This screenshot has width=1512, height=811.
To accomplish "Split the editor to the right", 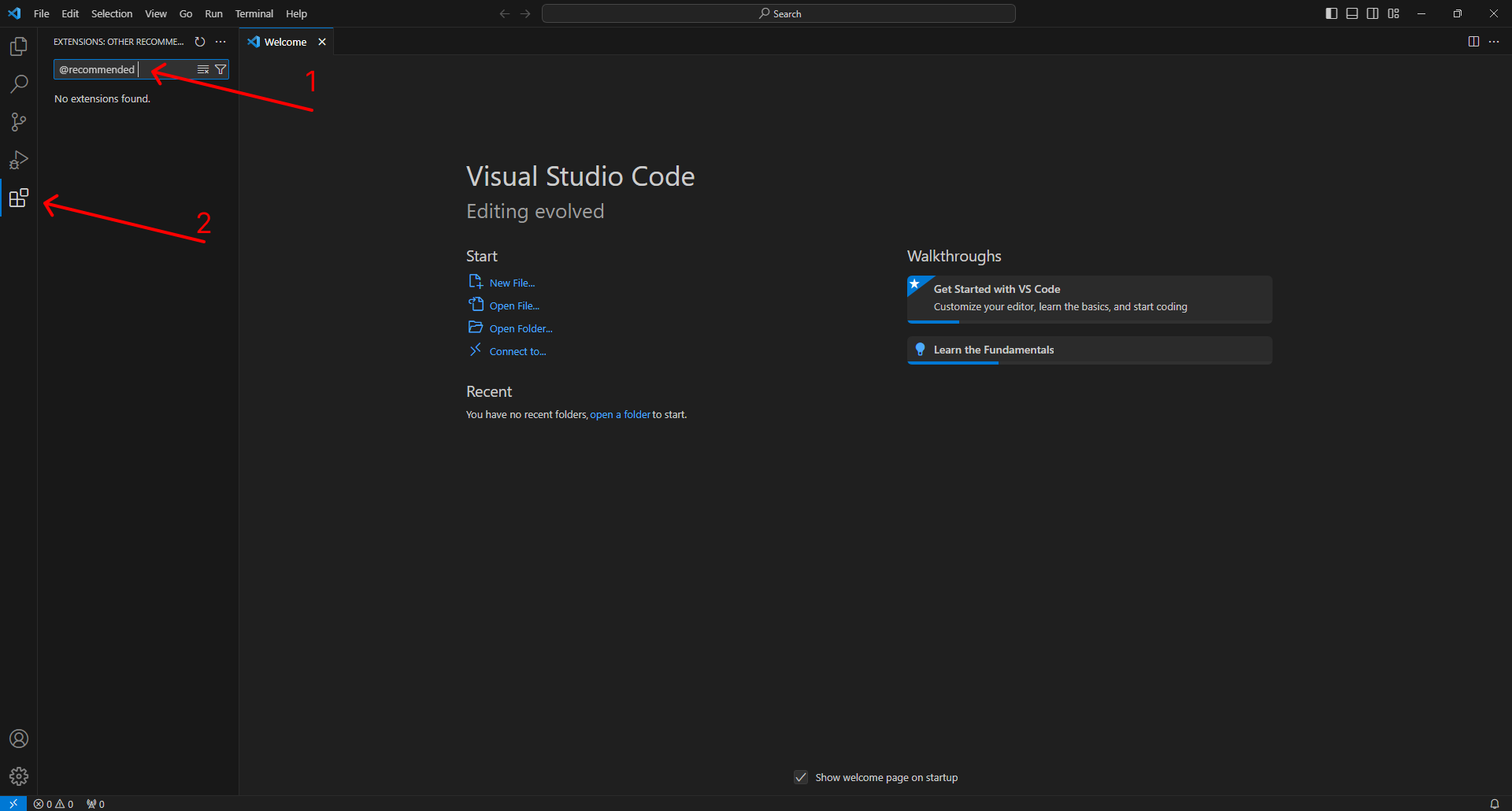I will click(1473, 42).
